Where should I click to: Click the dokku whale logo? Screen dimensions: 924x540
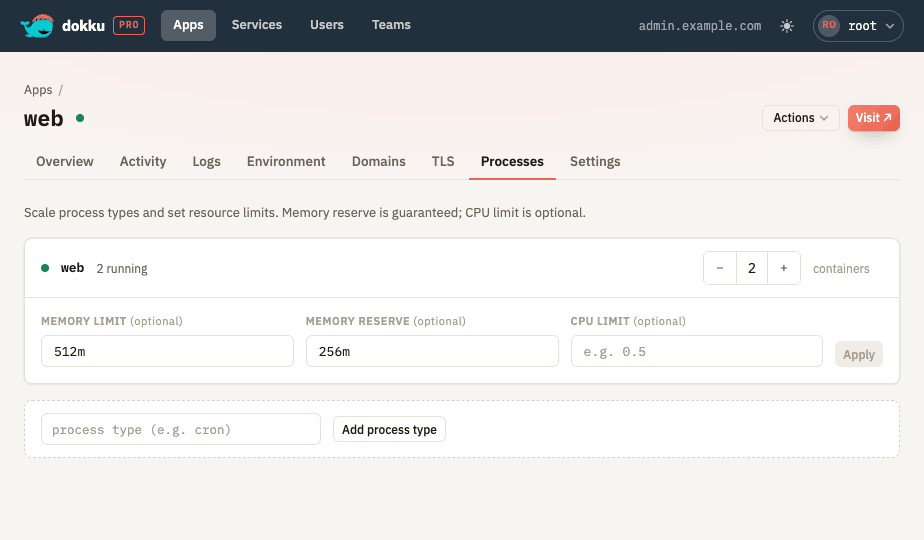pos(37,25)
